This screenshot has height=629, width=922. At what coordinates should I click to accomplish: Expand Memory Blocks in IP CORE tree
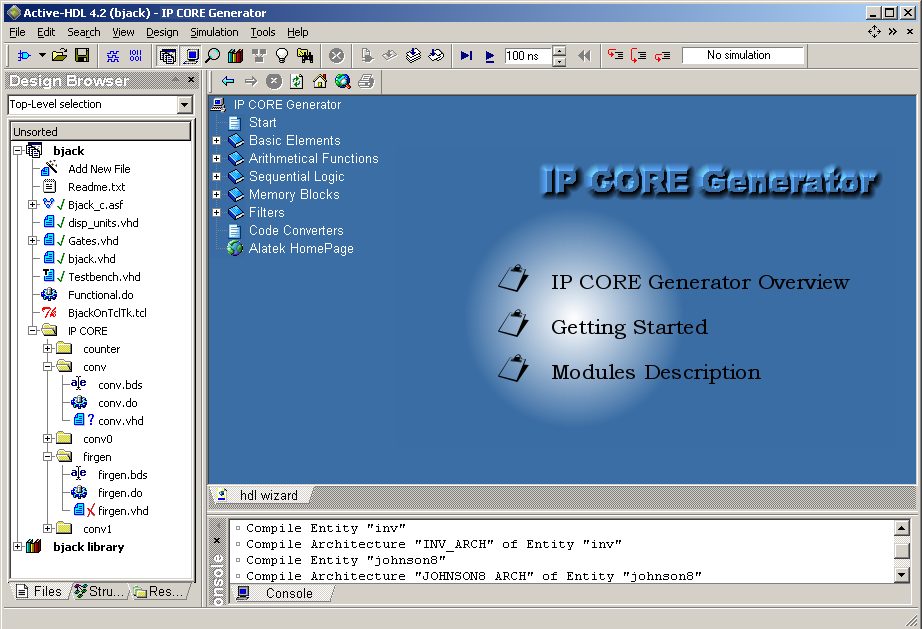[216, 195]
